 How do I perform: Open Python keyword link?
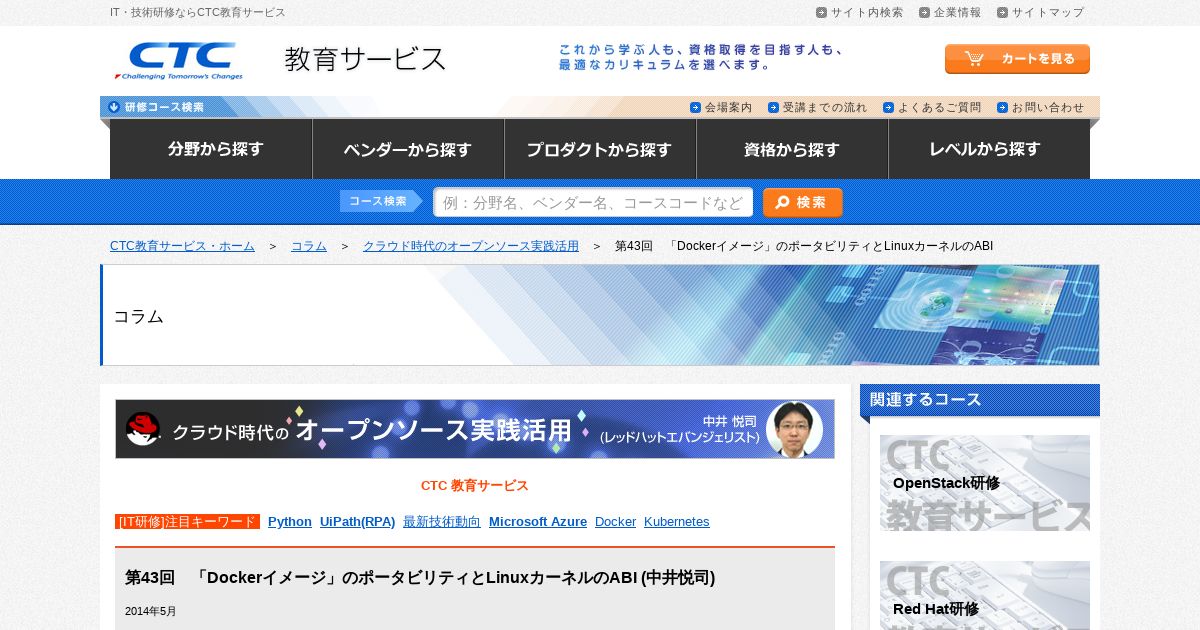tap(290, 522)
